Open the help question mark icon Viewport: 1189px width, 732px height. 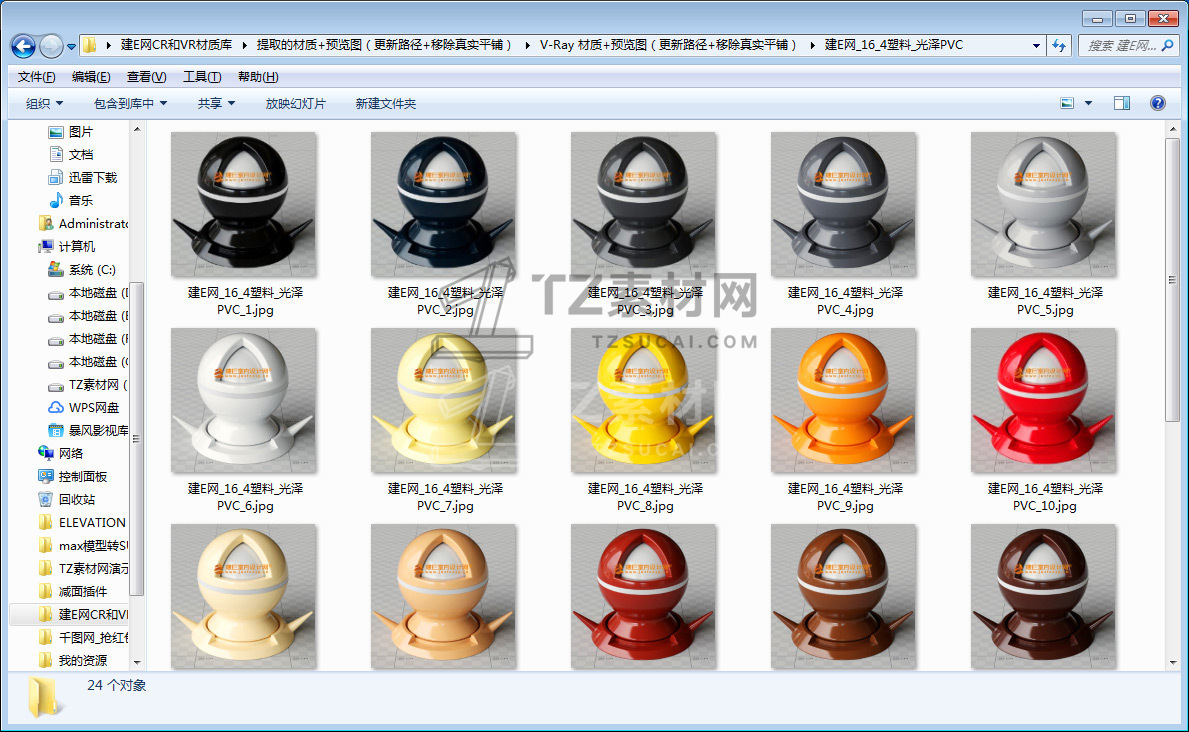click(x=1157, y=103)
